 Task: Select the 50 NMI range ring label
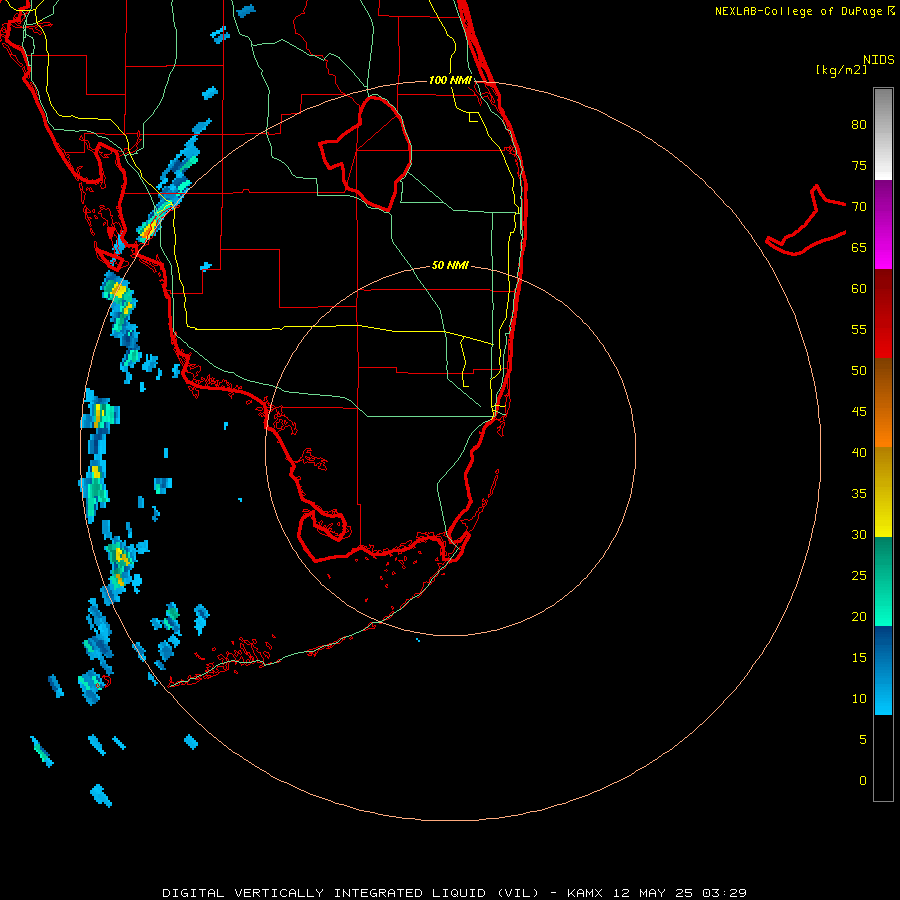450,265
